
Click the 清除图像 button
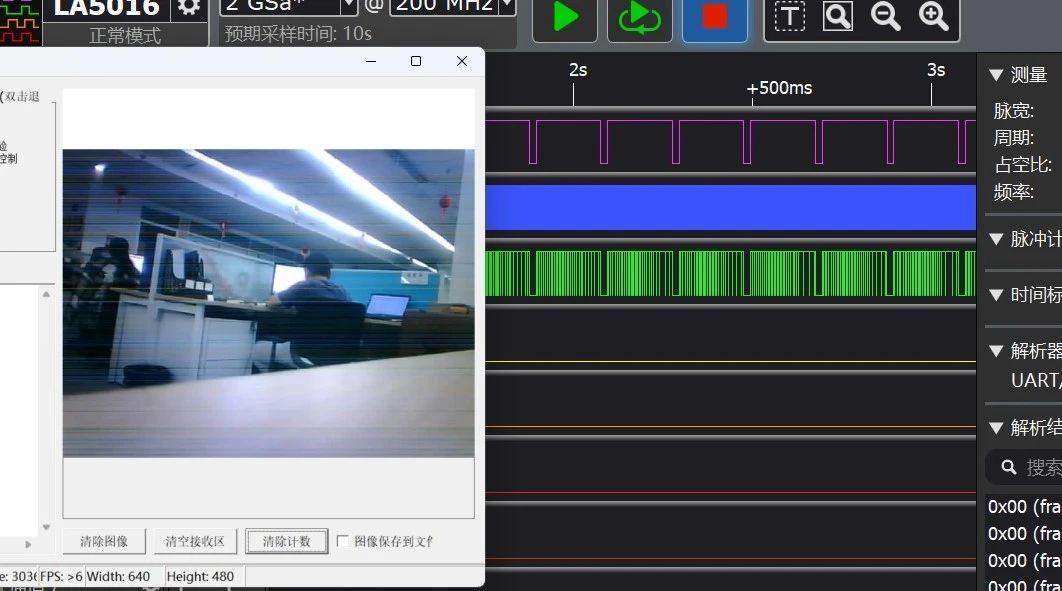coord(104,542)
